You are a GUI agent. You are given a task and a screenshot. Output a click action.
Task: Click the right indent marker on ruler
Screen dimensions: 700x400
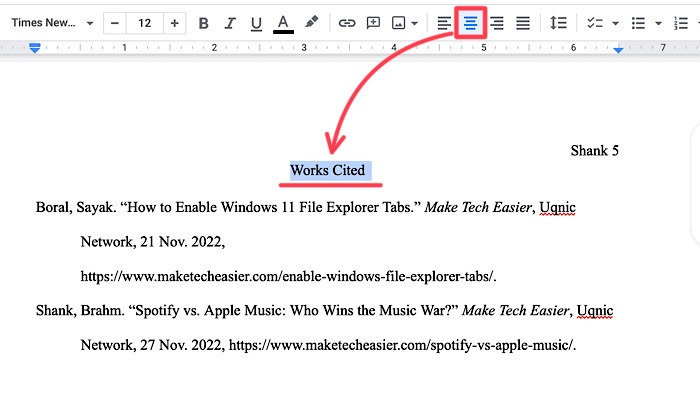618,50
